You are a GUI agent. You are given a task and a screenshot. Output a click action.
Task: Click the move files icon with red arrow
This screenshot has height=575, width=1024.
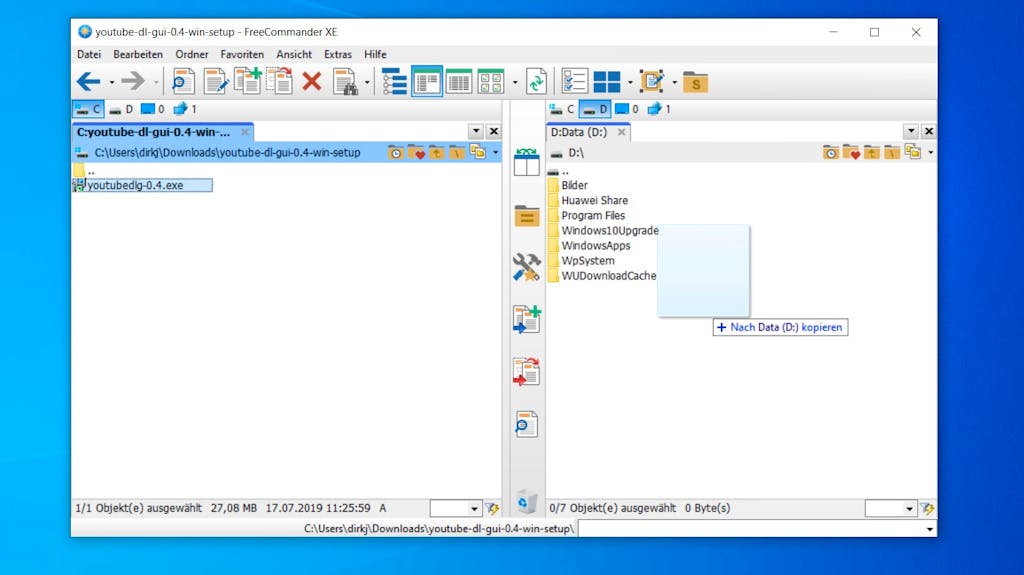pos(280,82)
